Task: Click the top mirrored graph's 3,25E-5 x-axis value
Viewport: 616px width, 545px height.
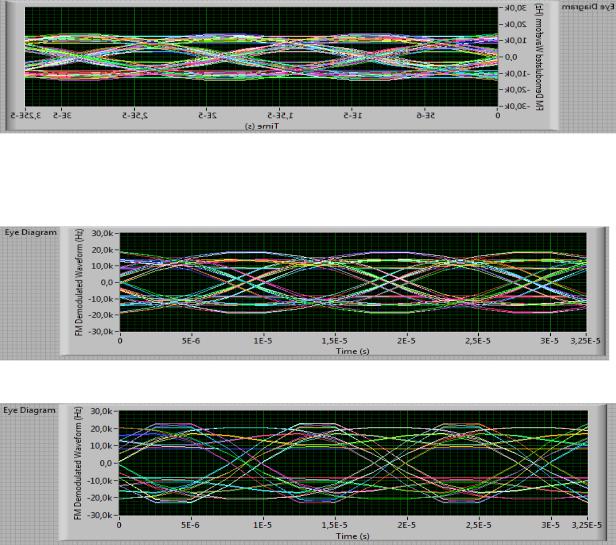Action: (x=25, y=116)
